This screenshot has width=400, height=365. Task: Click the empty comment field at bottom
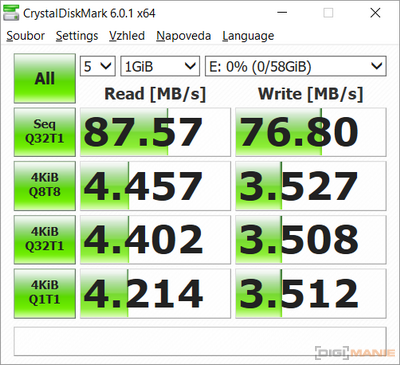click(x=200, y=341)
